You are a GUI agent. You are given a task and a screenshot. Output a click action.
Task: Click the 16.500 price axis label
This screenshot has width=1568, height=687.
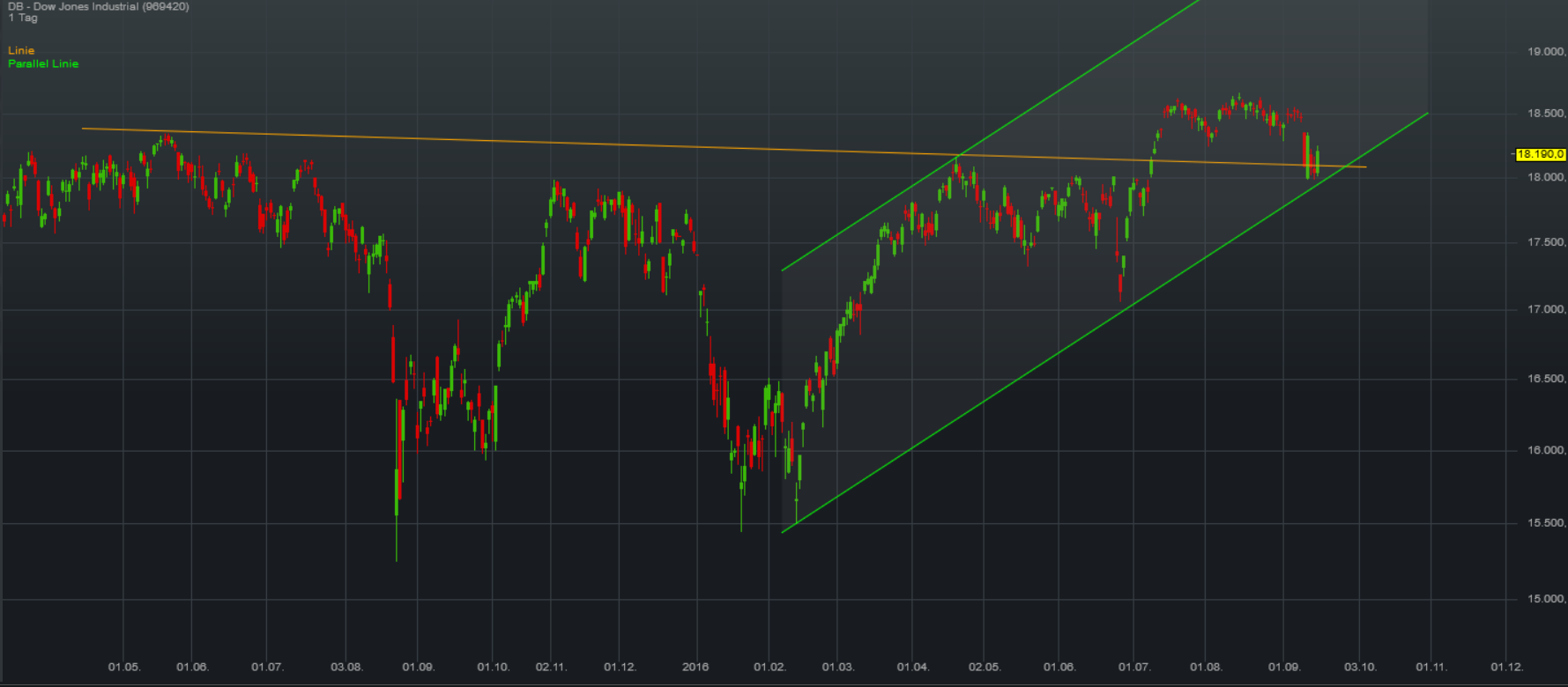pyautogui.click(x=1547, y=379)
